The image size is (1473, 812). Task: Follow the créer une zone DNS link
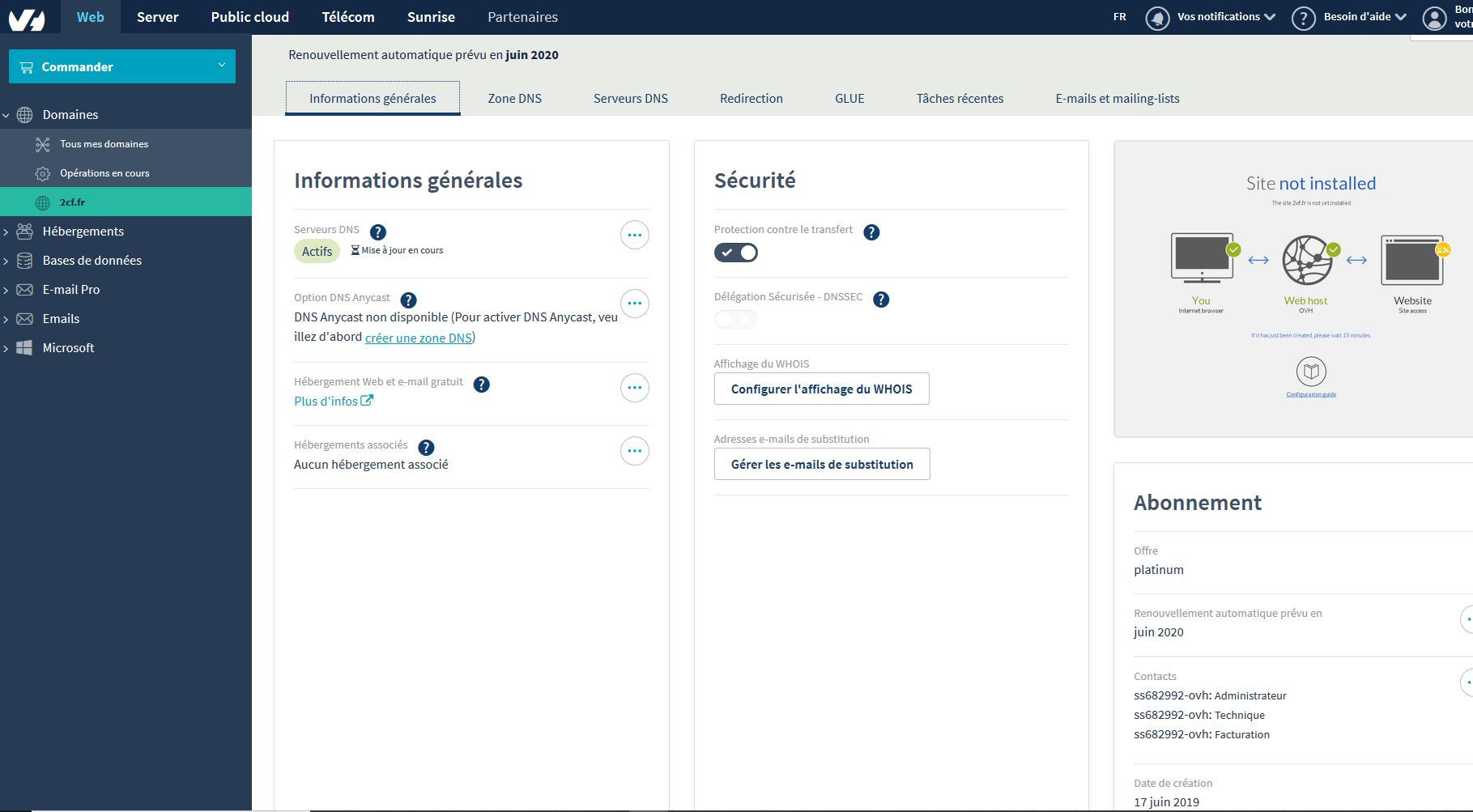point(419,338)
